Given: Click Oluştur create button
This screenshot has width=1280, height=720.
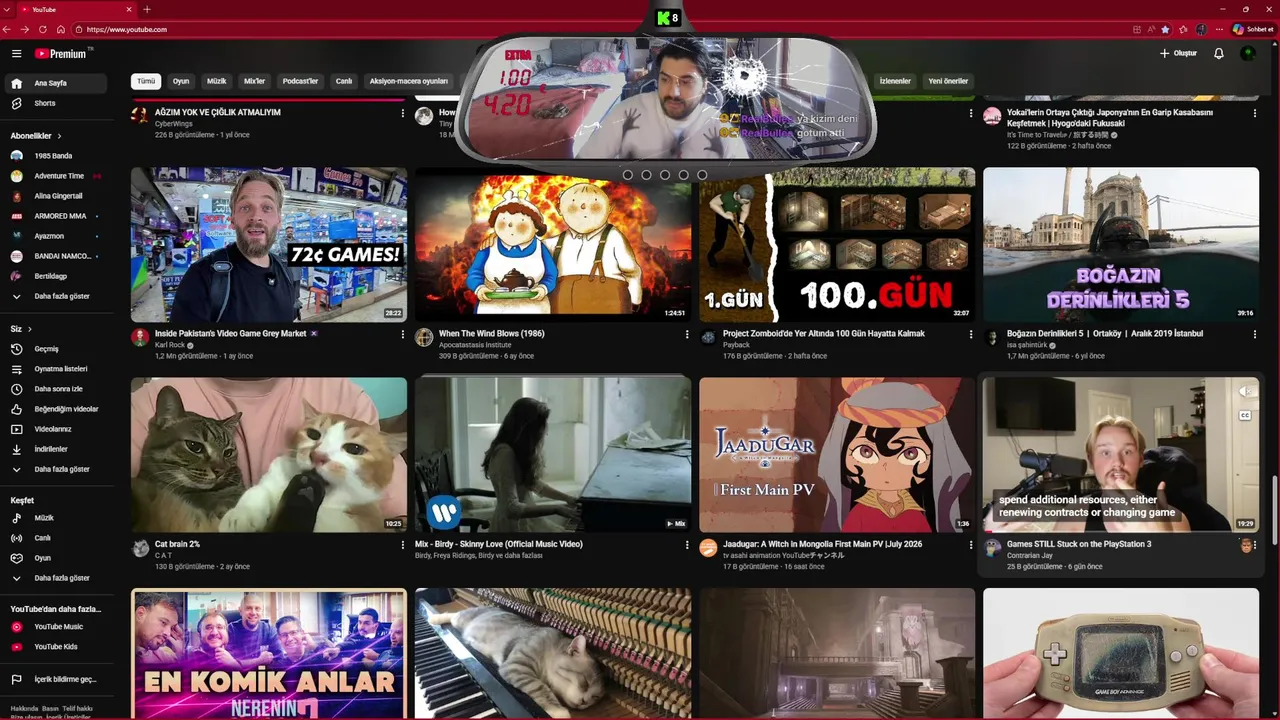Looking at the screenshot, I should point(1178,53).
